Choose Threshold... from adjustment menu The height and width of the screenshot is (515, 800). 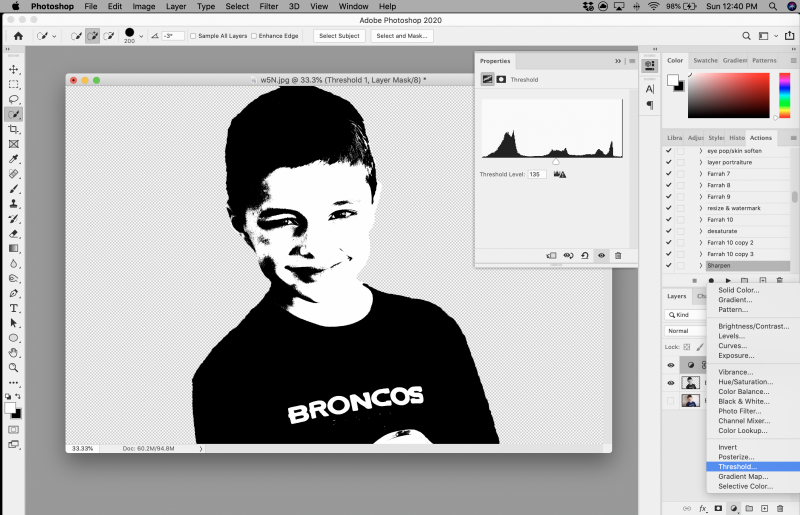pos(753,467)
